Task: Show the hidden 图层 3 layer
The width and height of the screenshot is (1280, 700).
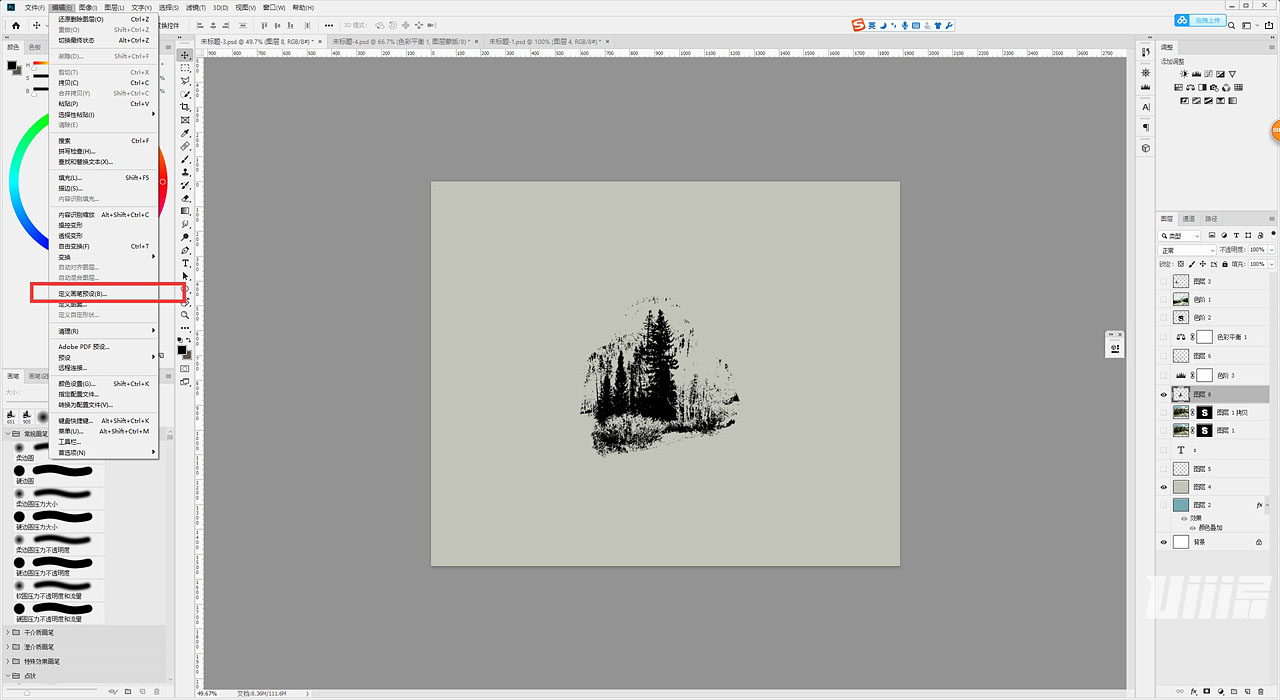Action: pos(1163,282)
